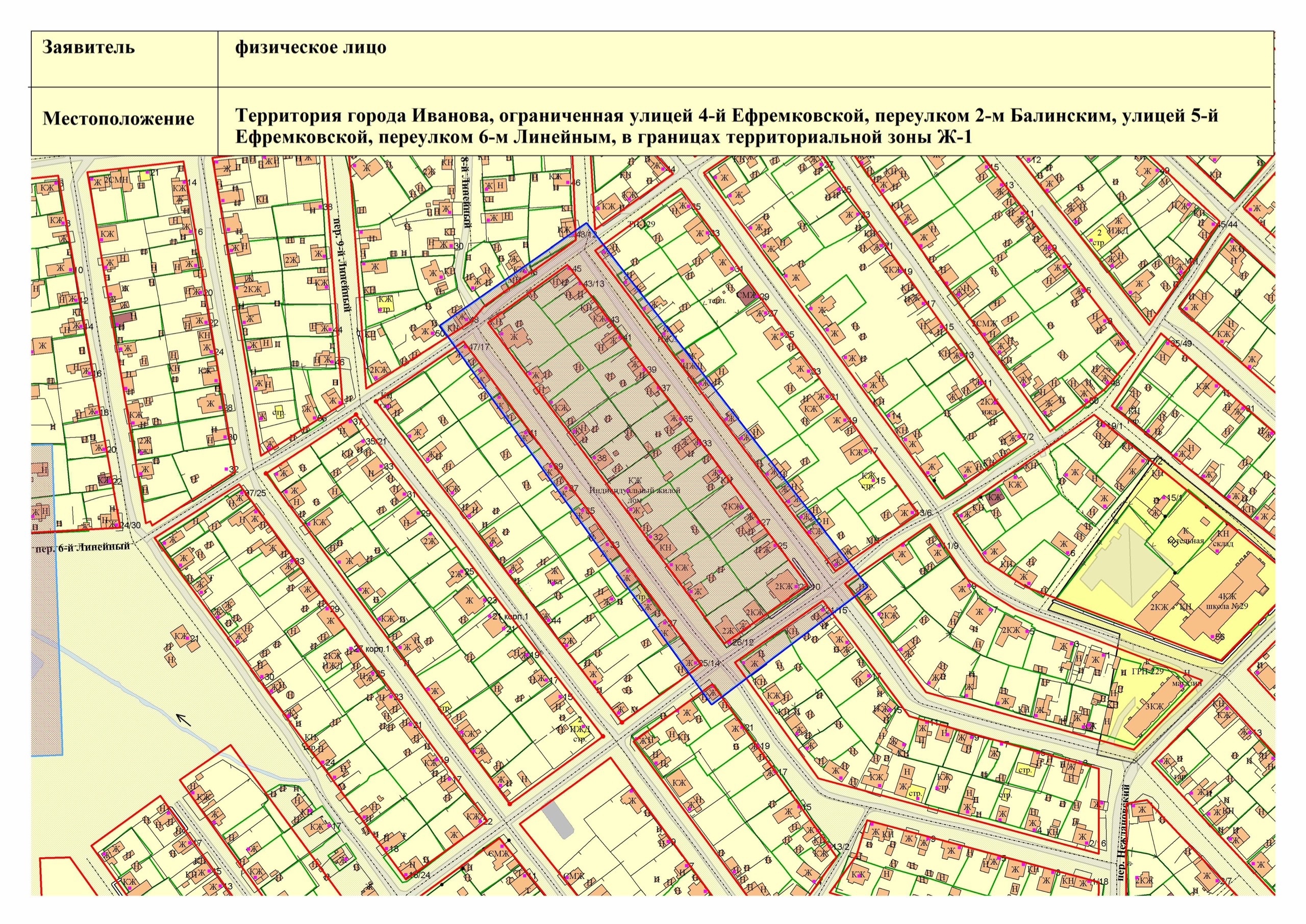Screen dimensions: 1306x924
Task: Click house number '7/2'
Action: [x=1027, y=436]
